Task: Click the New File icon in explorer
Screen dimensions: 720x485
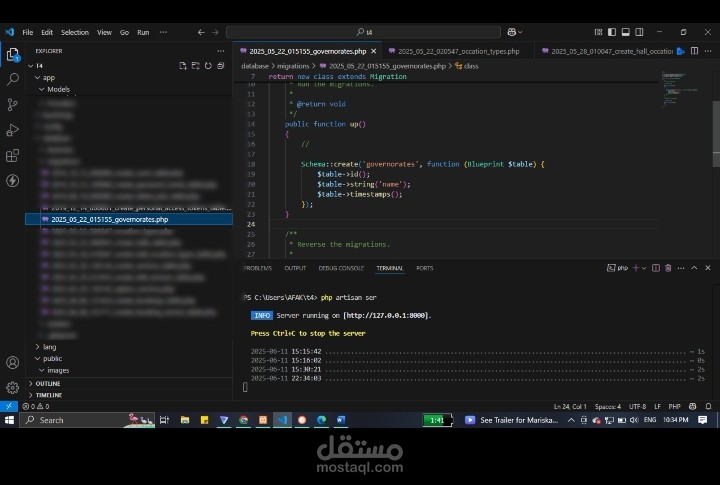Action: click(183, 66)
